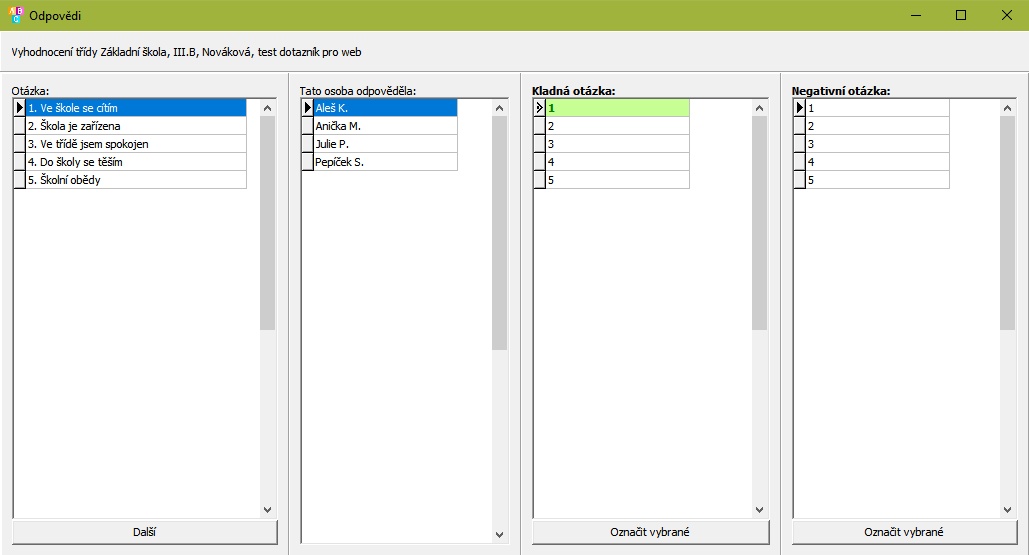
Task: Select row 2 in Kladná otázka list
Action: [x=618, y=126]
